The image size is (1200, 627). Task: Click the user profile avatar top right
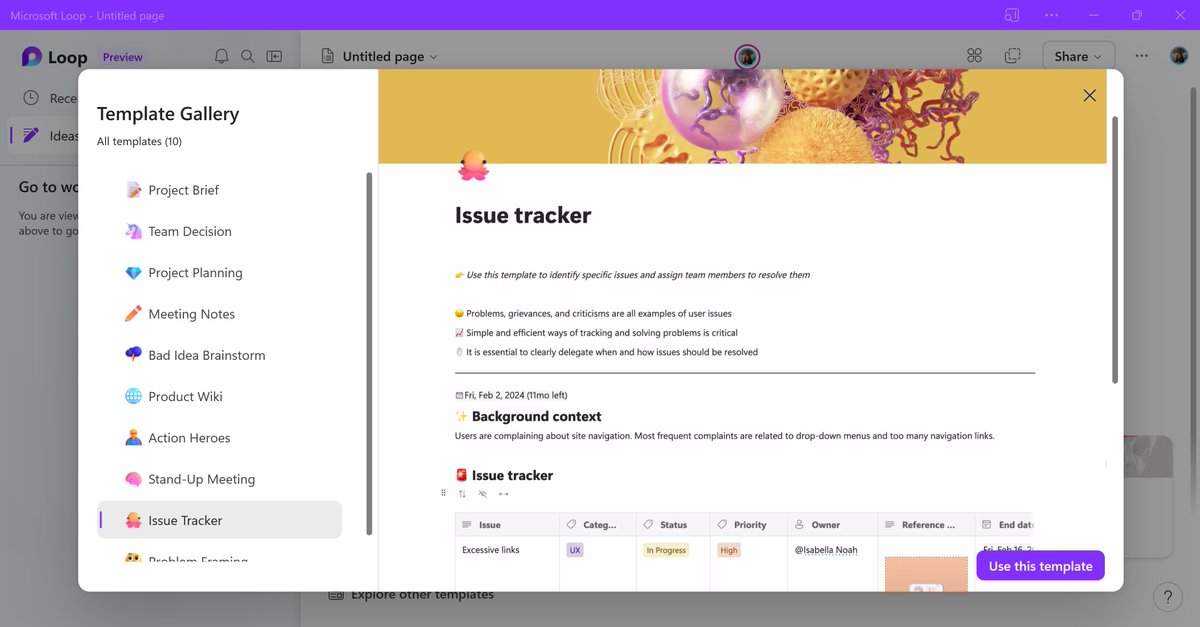(x=1179, y=56)
